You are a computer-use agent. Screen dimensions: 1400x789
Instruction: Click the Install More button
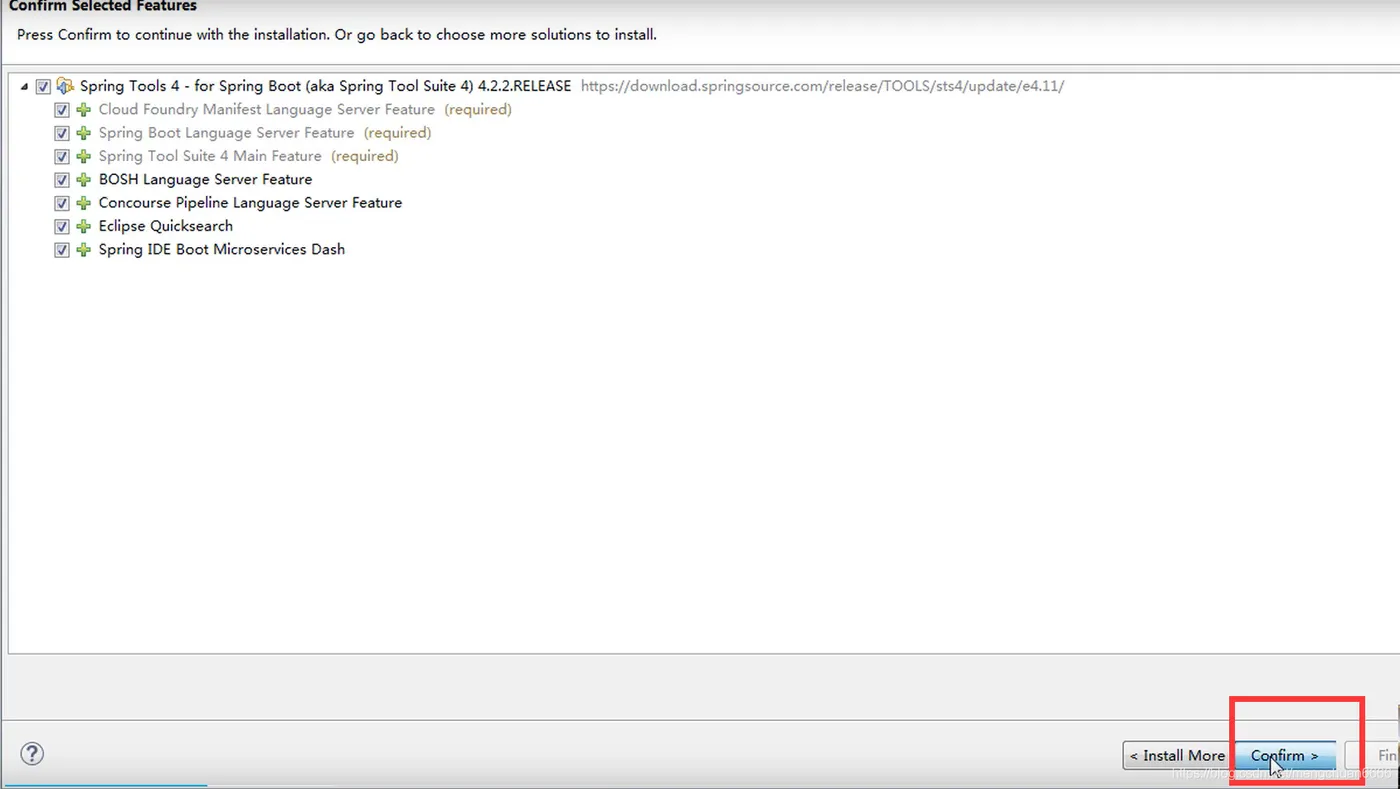pos(1177,756)
